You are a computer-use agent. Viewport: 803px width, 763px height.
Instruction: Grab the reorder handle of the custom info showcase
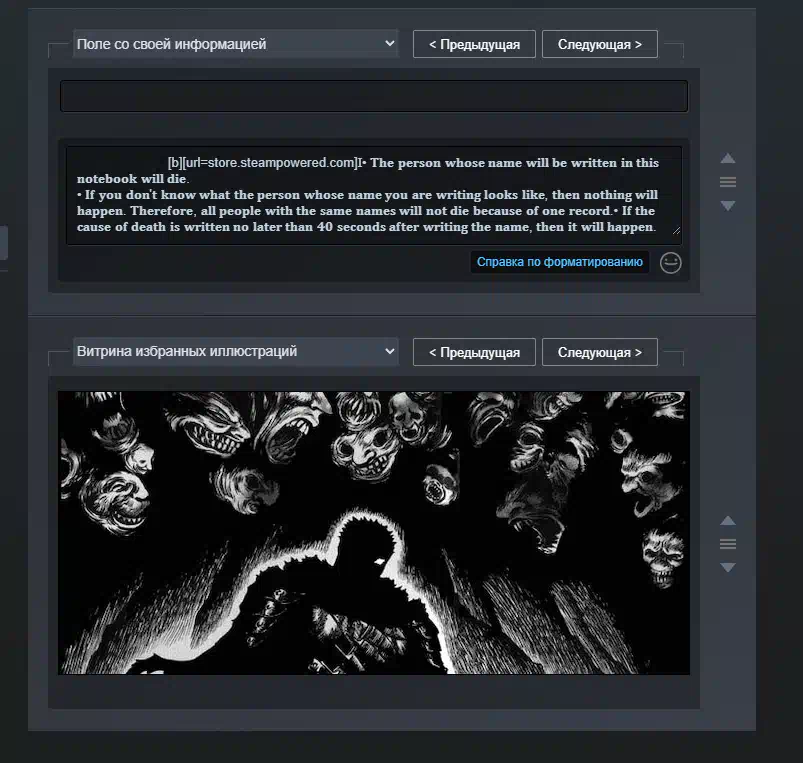coord(728,182)
